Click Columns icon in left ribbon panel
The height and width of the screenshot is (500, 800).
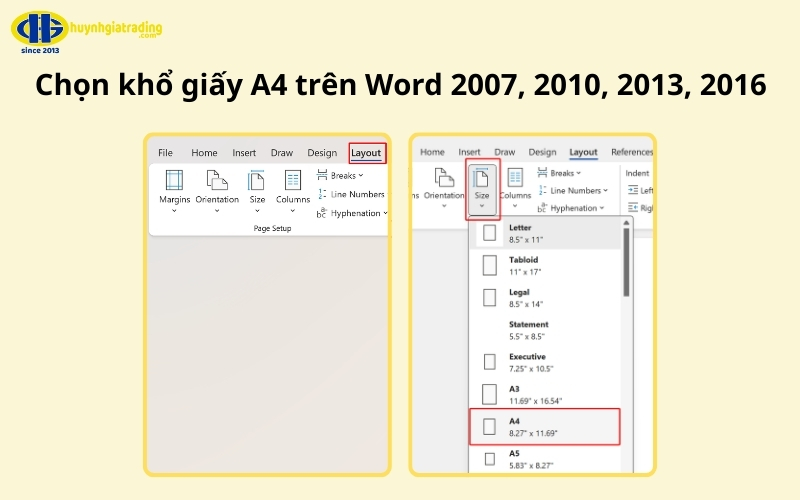point(293,180)
